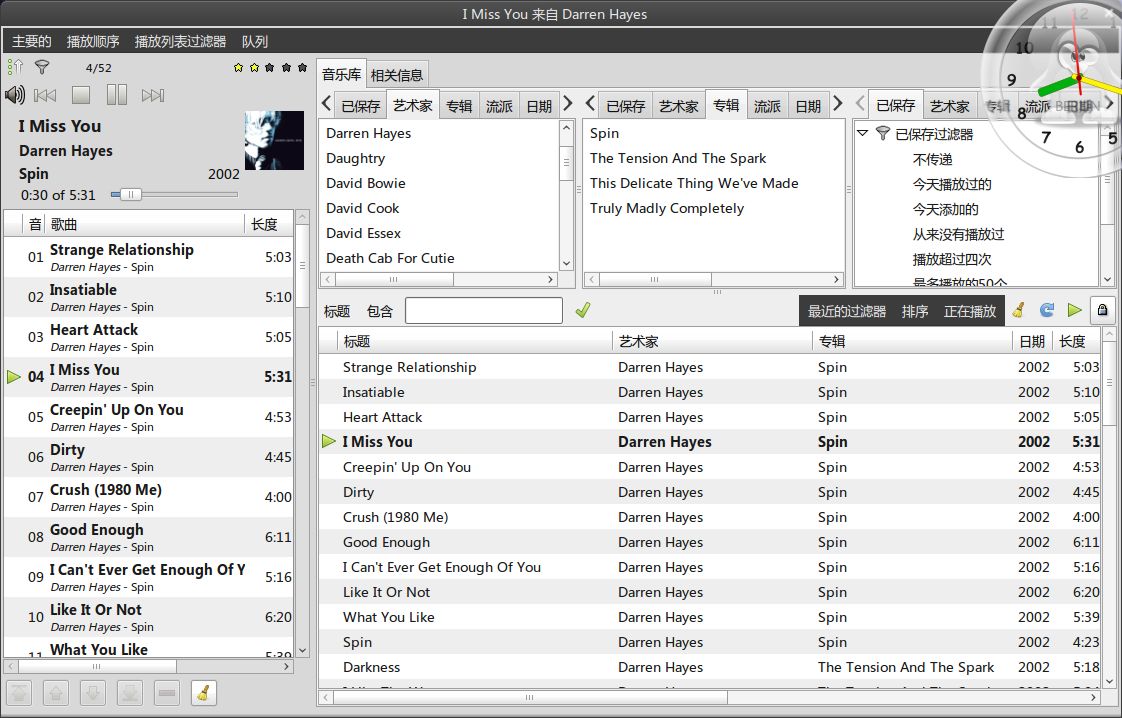Click the artist list scrollbar down arrow

coord(566,263)
